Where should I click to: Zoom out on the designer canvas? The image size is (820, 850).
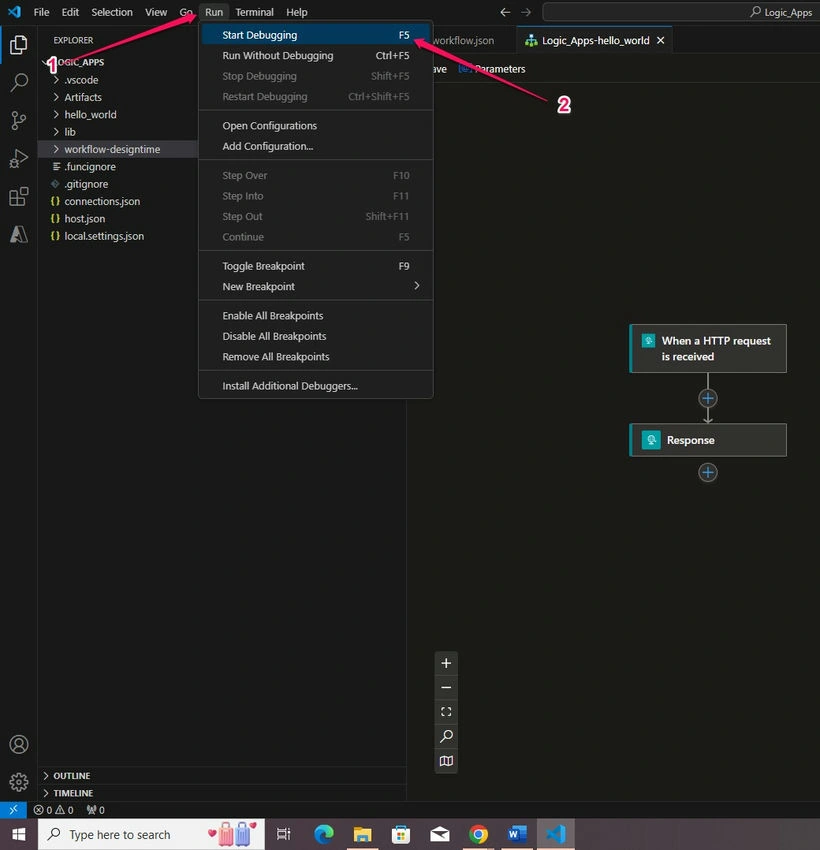446,687
